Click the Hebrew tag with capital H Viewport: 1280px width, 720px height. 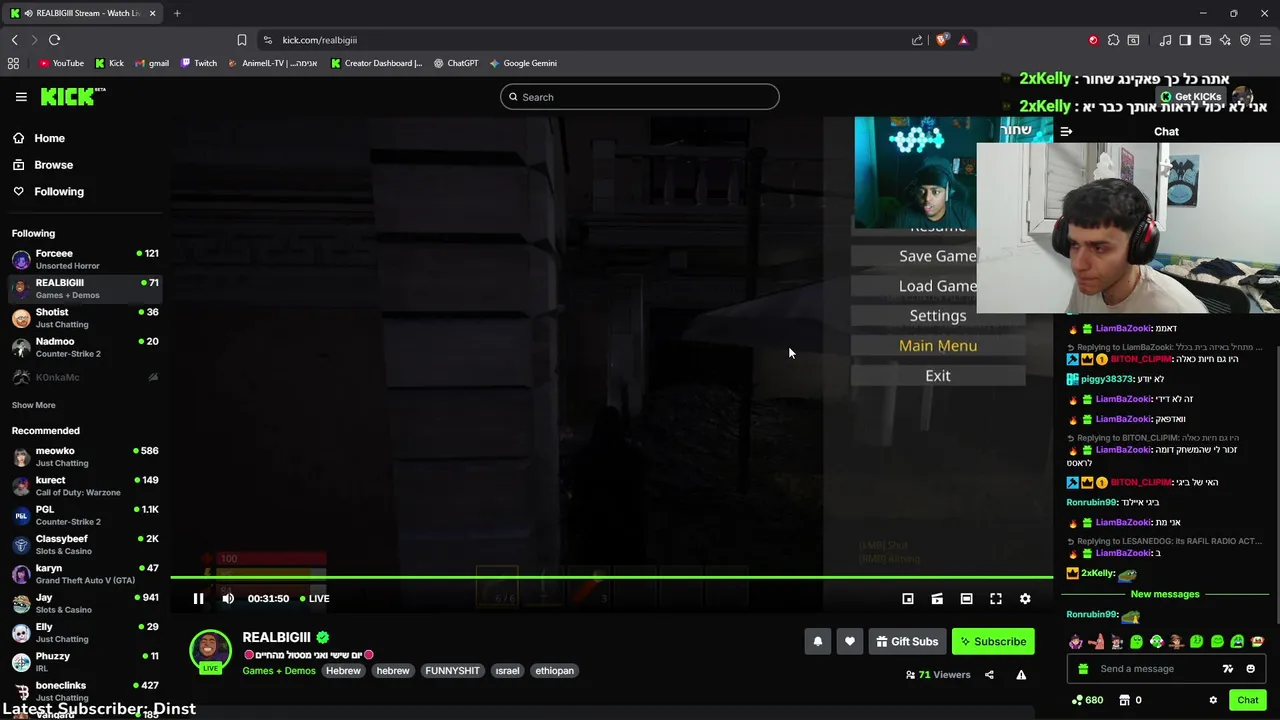coord(343,671)
